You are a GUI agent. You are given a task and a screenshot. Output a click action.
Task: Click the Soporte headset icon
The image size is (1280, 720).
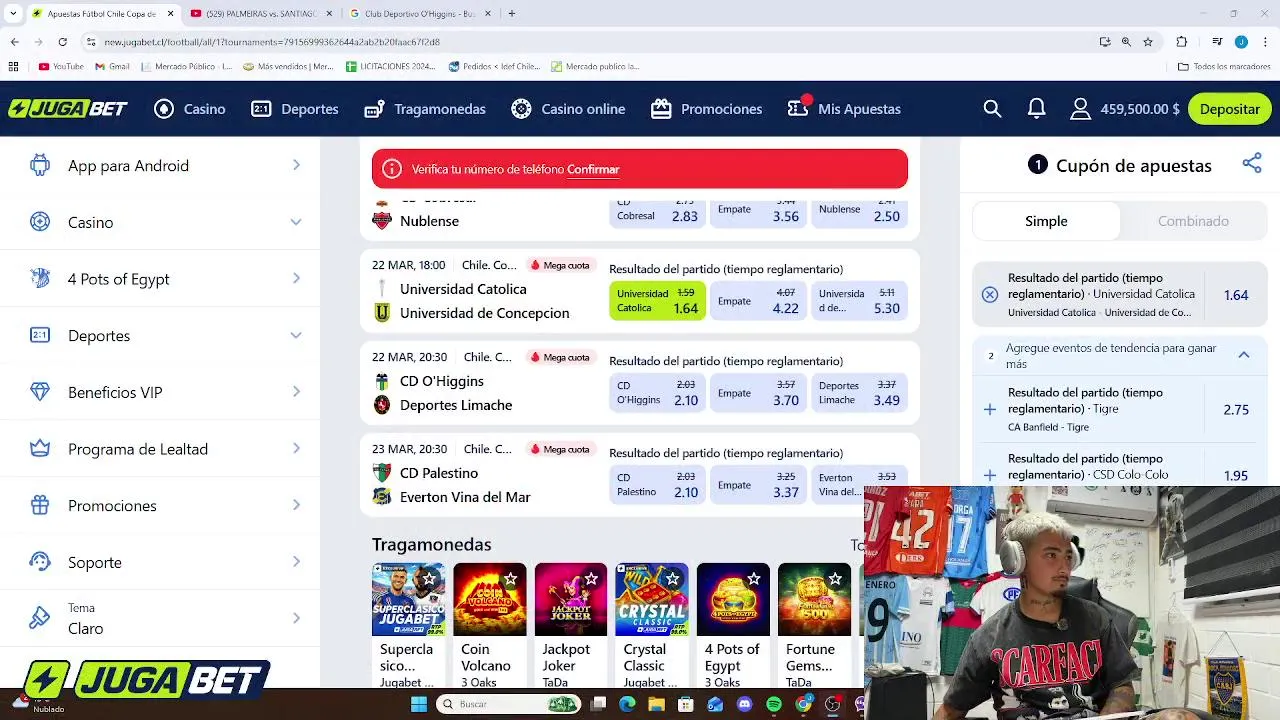coord(40,562)
